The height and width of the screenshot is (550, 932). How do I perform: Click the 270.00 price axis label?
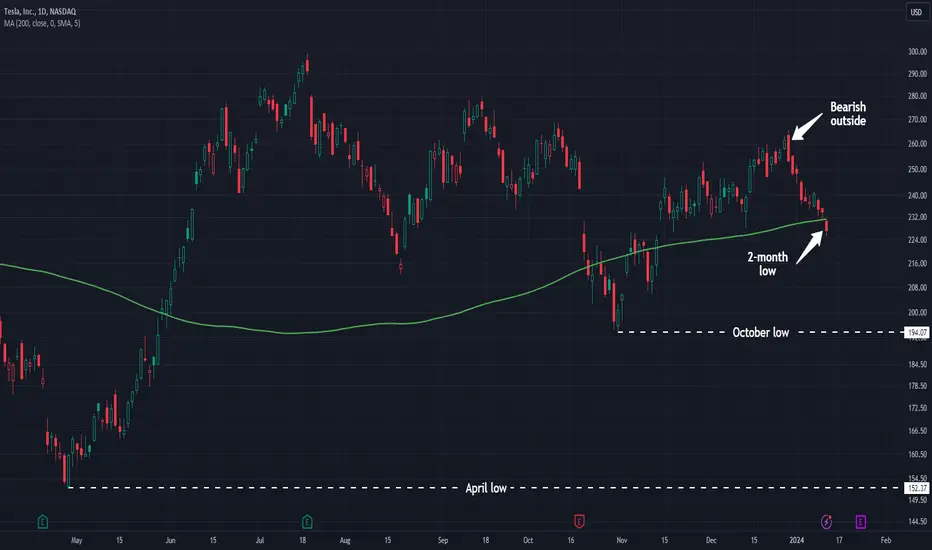(x=917, y=120)
